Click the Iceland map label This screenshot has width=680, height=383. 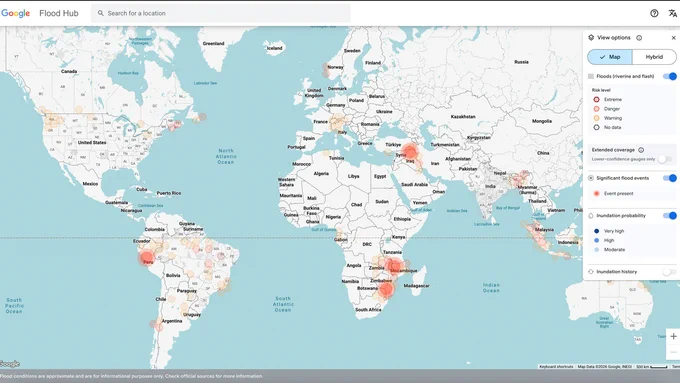(x=275, y=48)
